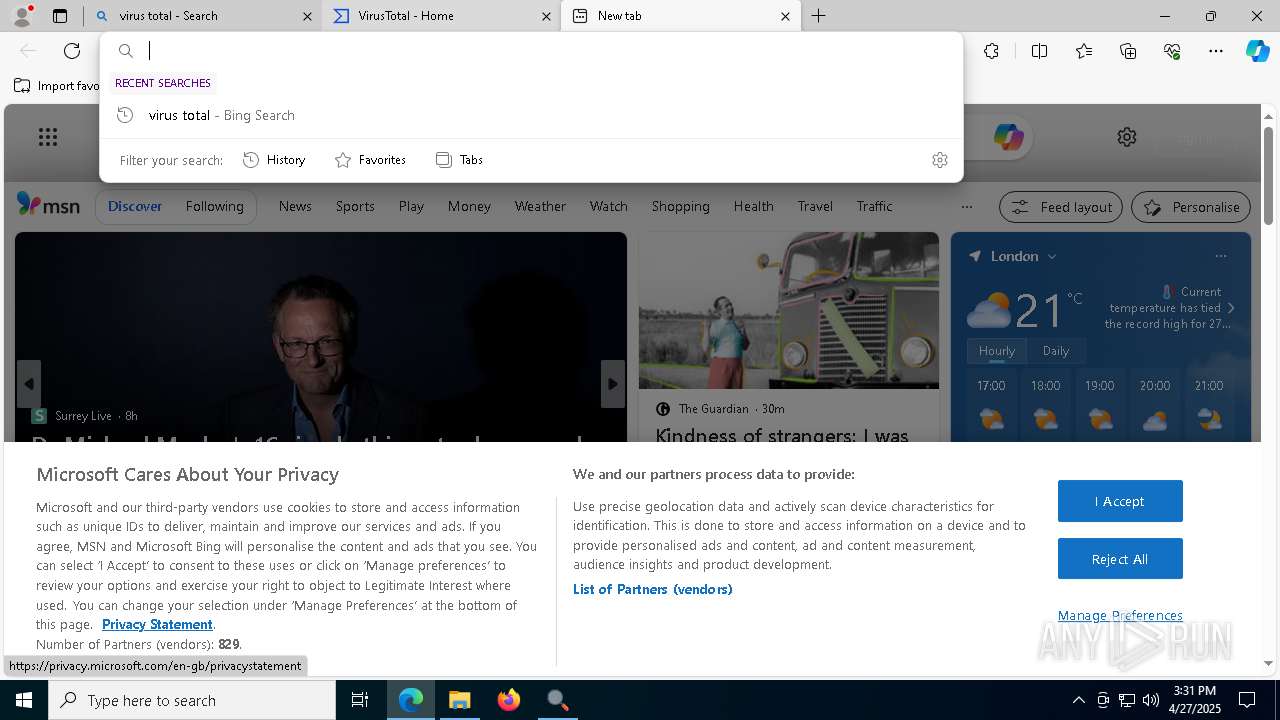The width and height of the screenshot is (1280, 720).
Task: Close the New tab tab
Action: (785, 16)
